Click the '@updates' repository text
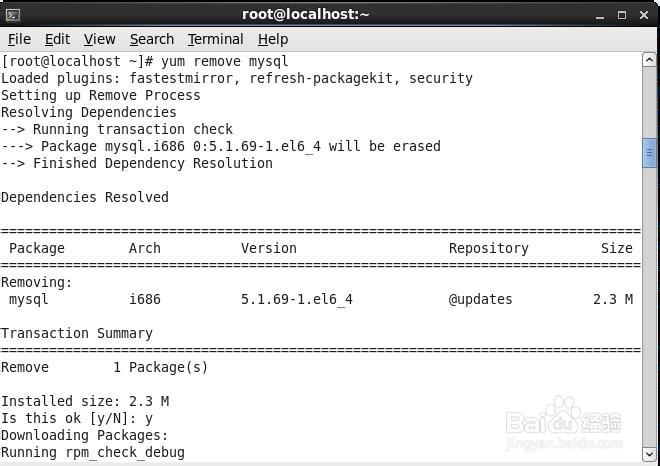The image size is (660, 466). tap(480, 299)
